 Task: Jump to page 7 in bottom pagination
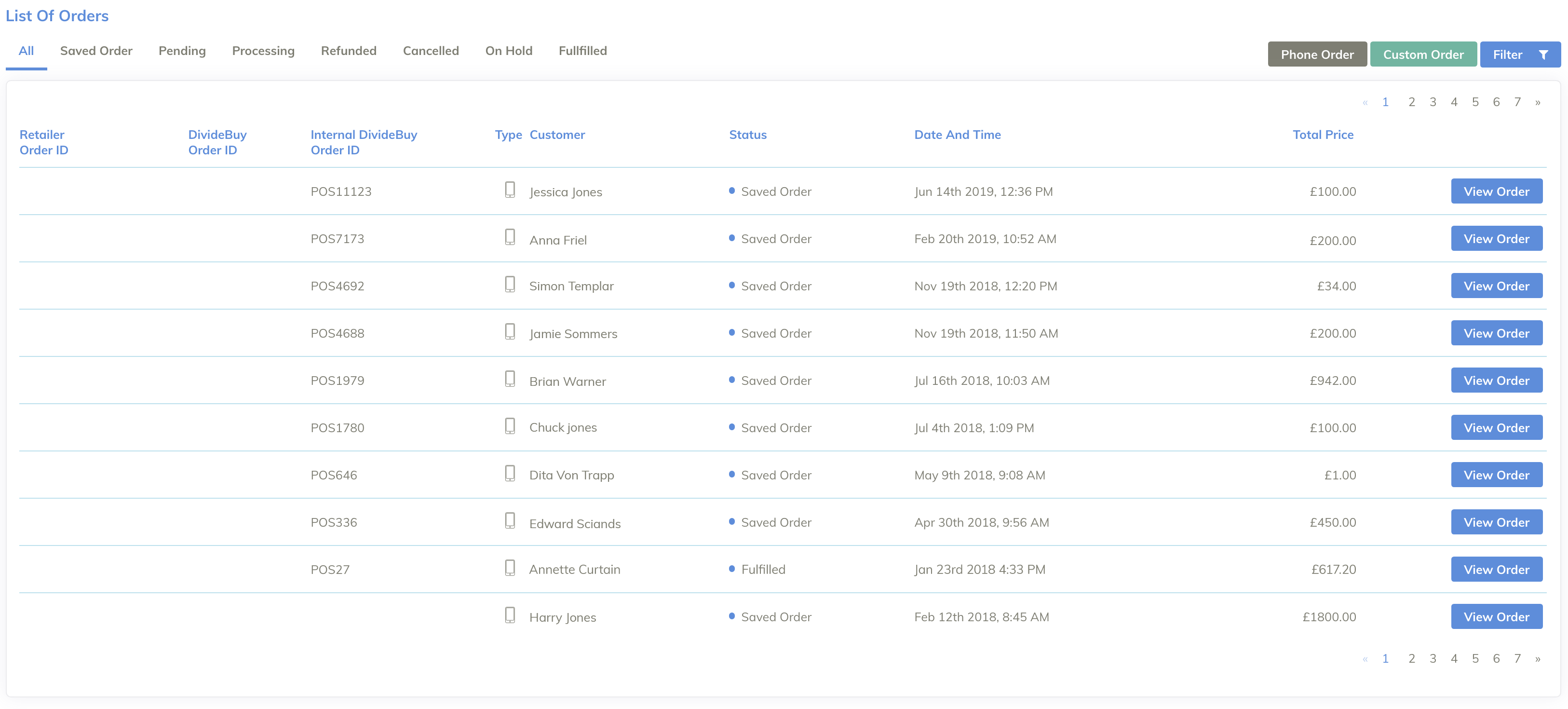point(1517,658)
